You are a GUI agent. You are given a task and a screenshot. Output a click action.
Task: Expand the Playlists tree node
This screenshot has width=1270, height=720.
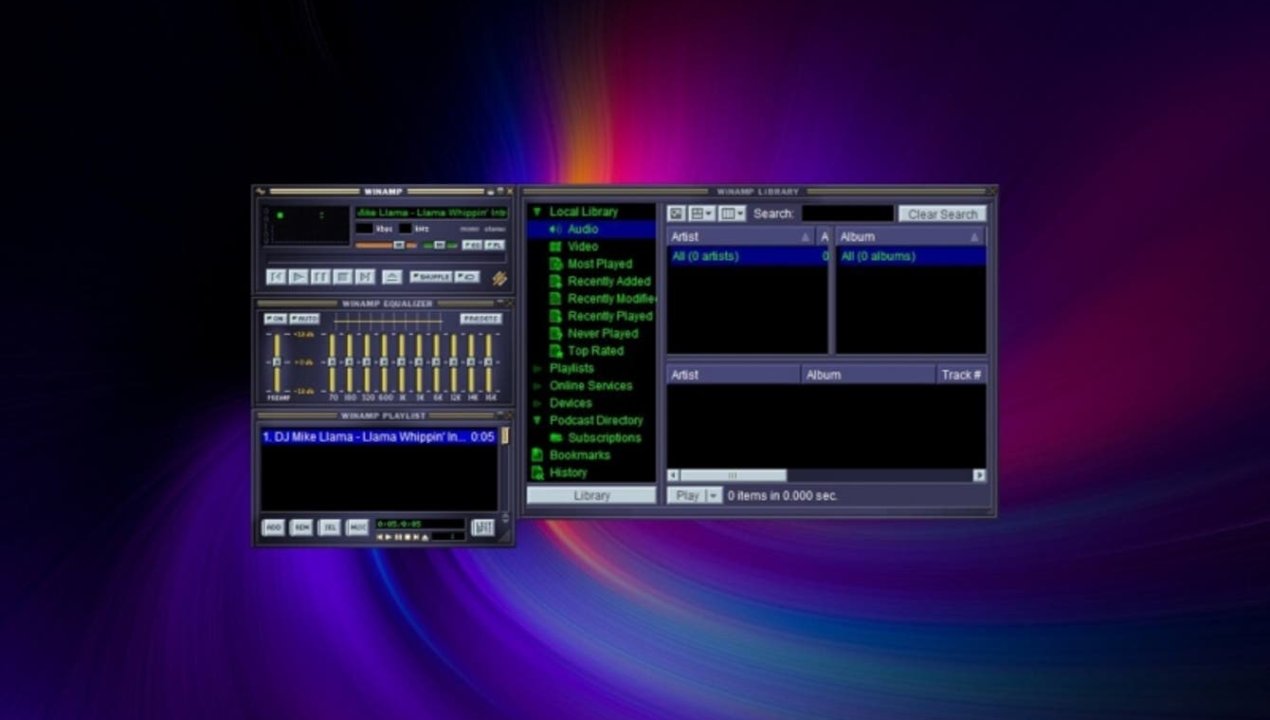(x=537, y=368)
